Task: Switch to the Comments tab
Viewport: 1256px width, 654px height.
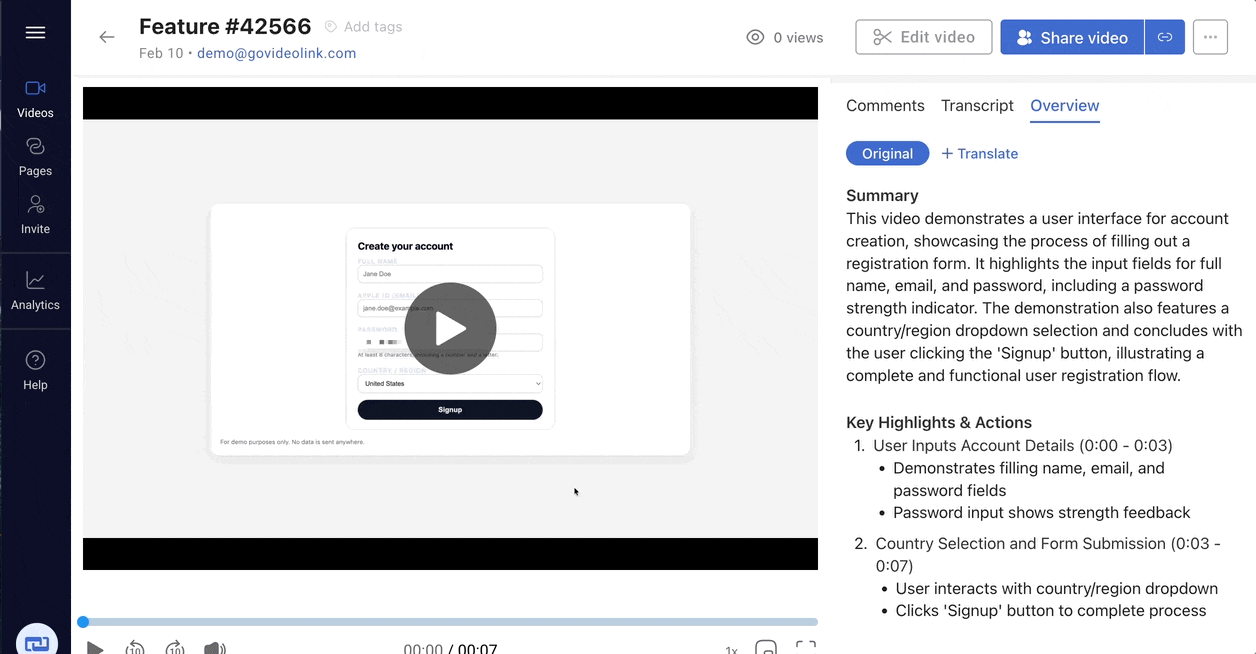Action: tap(885, 105)
